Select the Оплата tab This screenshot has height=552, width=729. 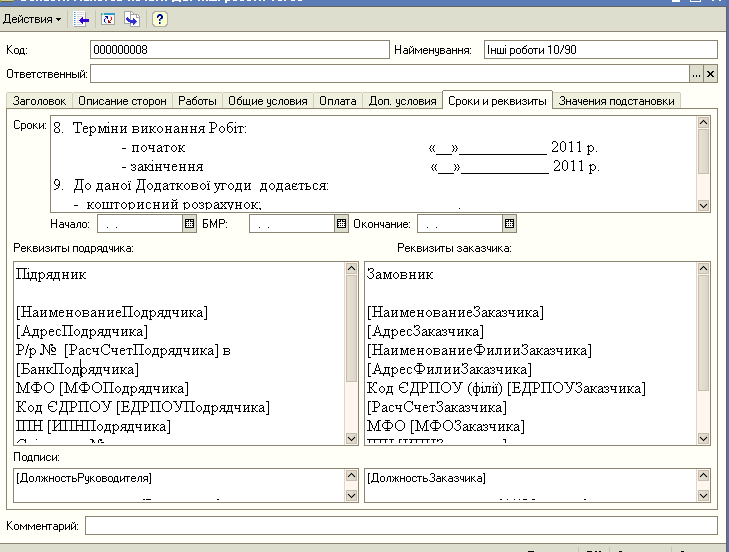tap(339, 101)
